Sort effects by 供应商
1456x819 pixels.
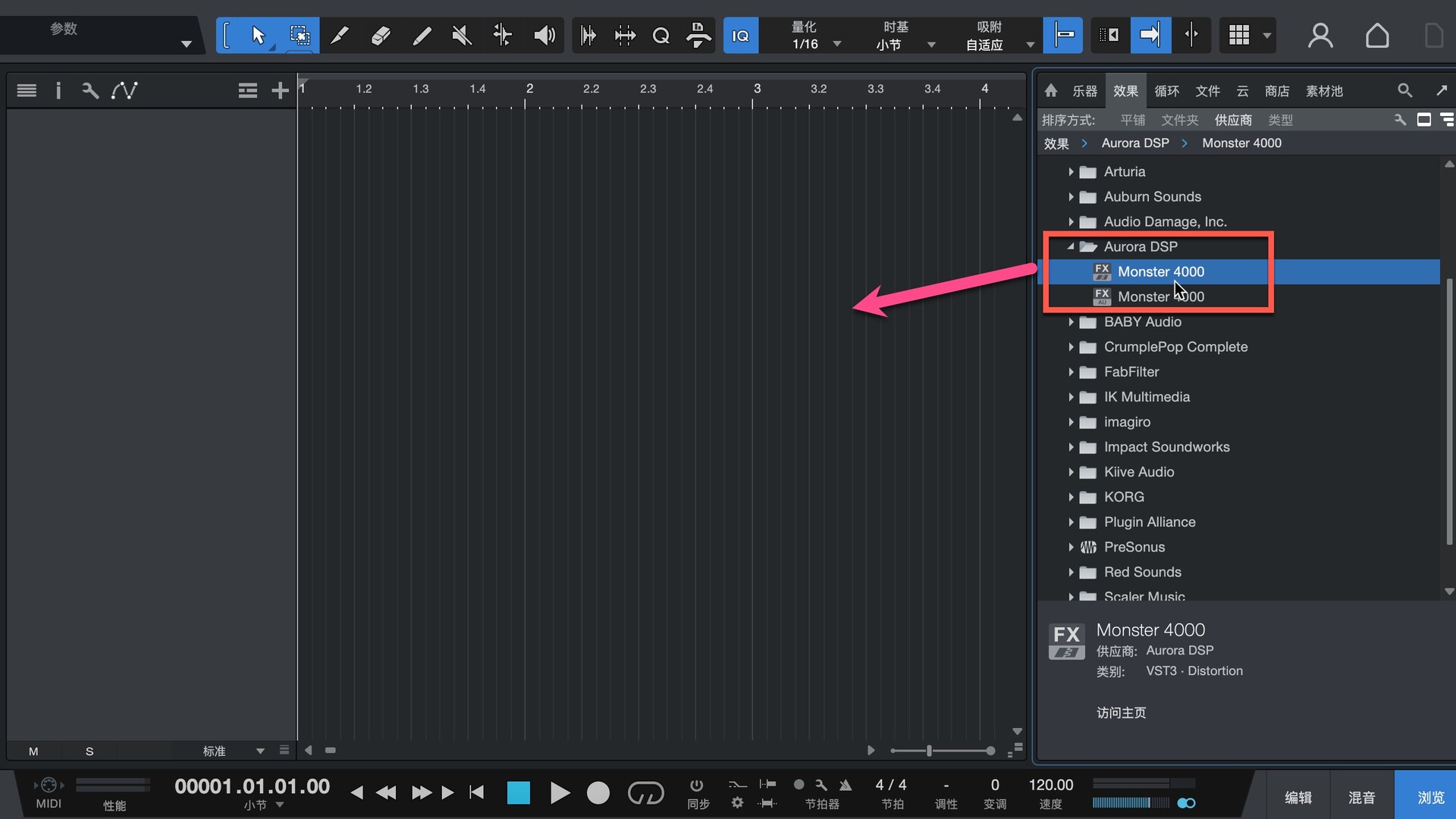point(1233,120)
